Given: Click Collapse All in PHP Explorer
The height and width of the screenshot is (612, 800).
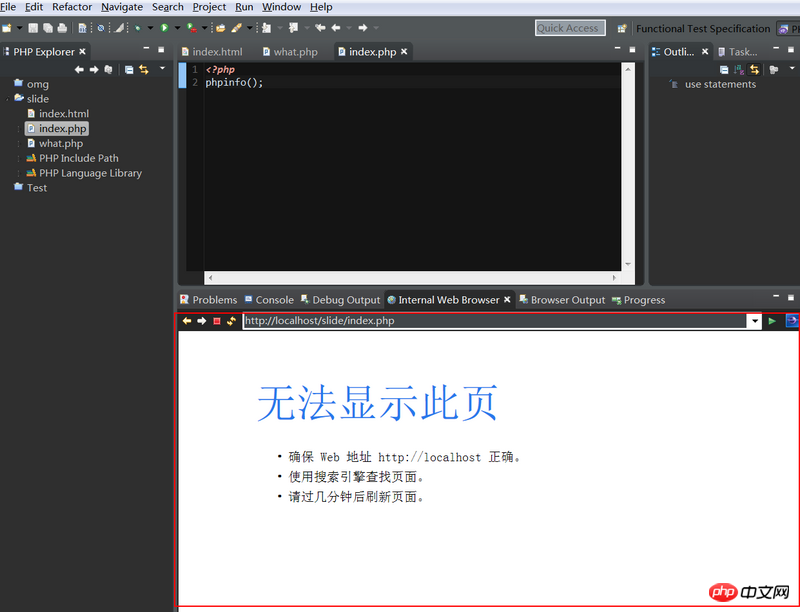Looking at the screenshot, I should pyautogui.click(x=129, y=69).
